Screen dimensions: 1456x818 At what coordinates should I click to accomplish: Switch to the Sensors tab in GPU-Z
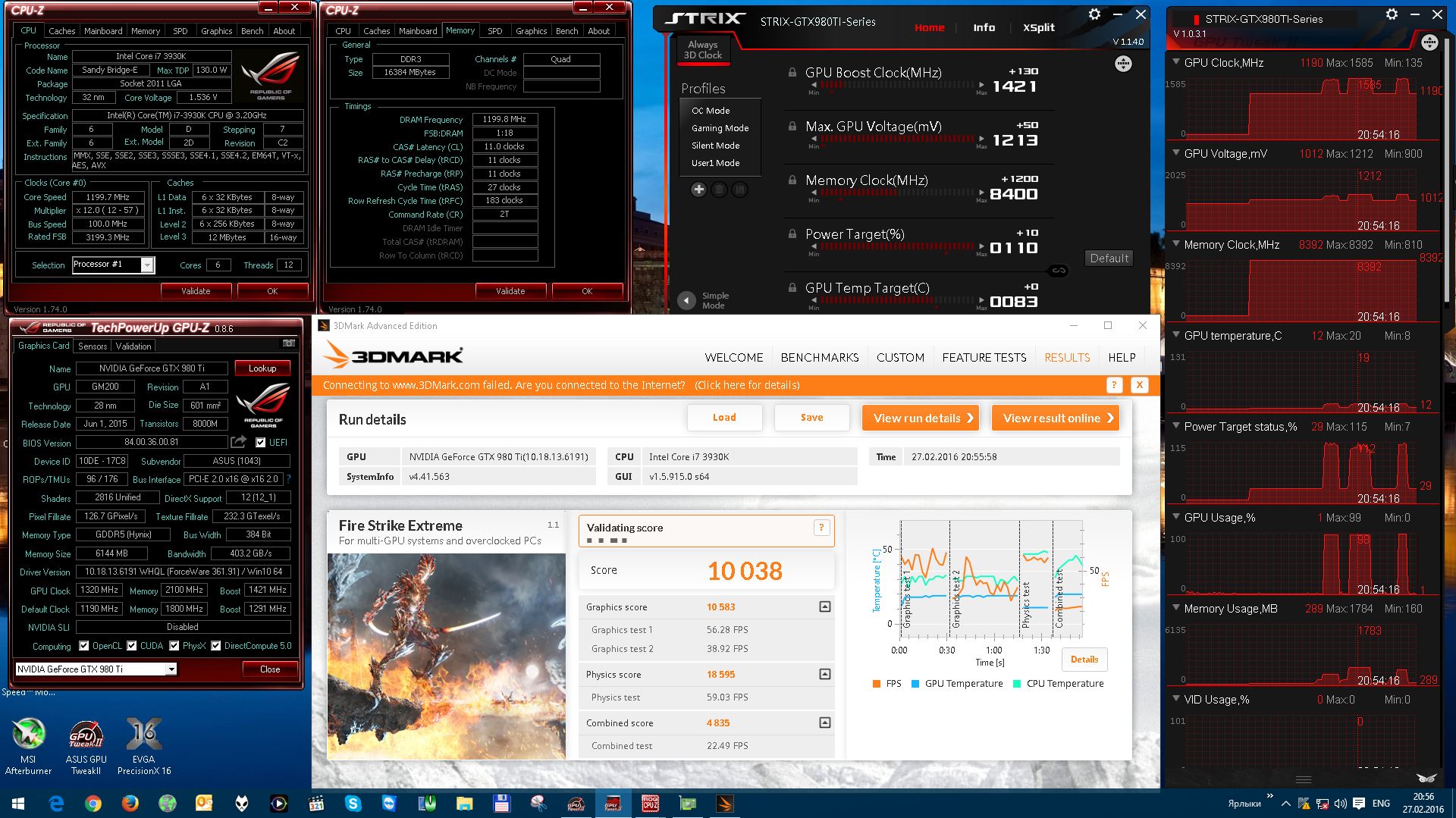(x=93, y=346)
